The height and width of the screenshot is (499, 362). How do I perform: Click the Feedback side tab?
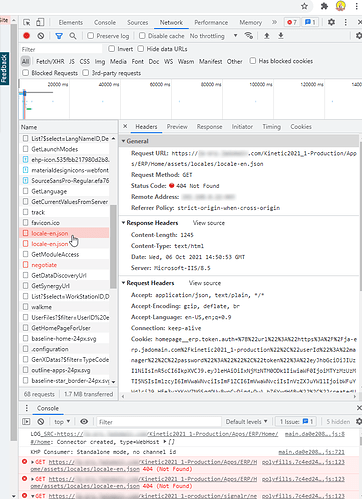coord(4,69)
